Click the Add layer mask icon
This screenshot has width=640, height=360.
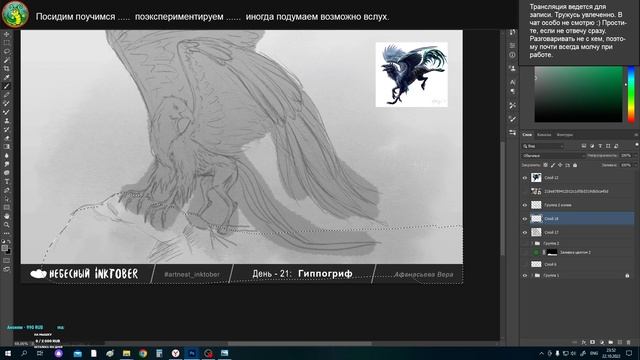coord(593,342)
